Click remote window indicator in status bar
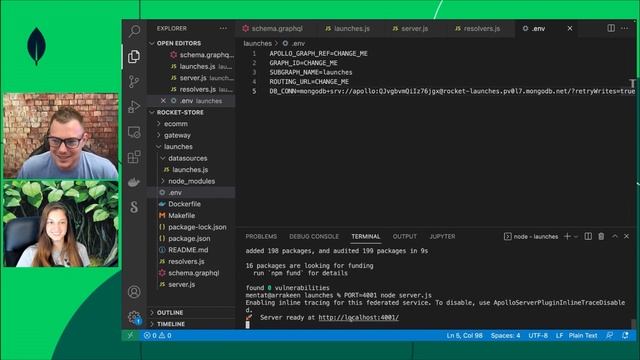The height and width of the screenshot is (360, 640). [130, 335]
